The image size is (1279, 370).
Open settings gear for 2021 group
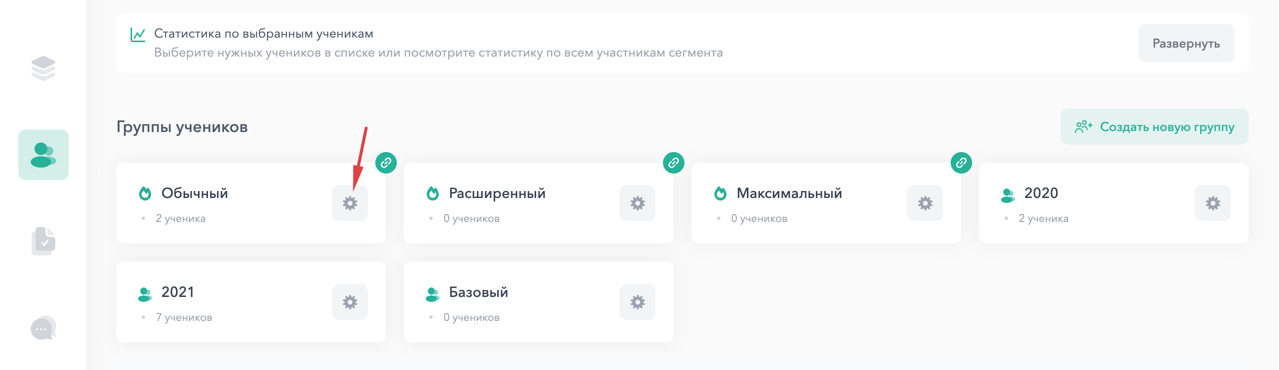[350, 302]
